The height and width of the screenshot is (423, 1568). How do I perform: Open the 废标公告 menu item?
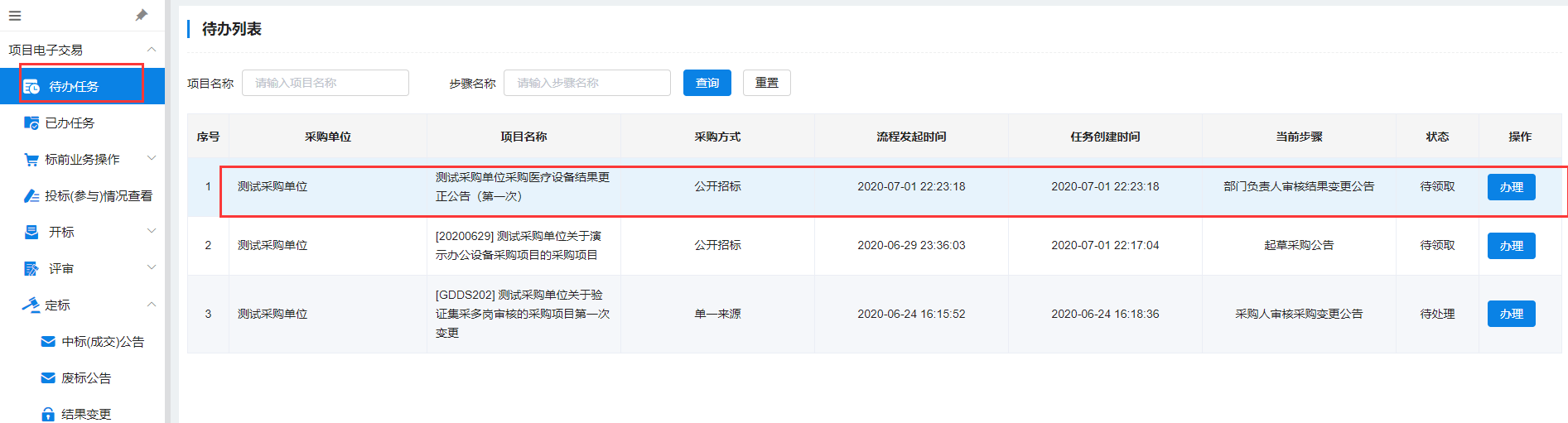86,378
